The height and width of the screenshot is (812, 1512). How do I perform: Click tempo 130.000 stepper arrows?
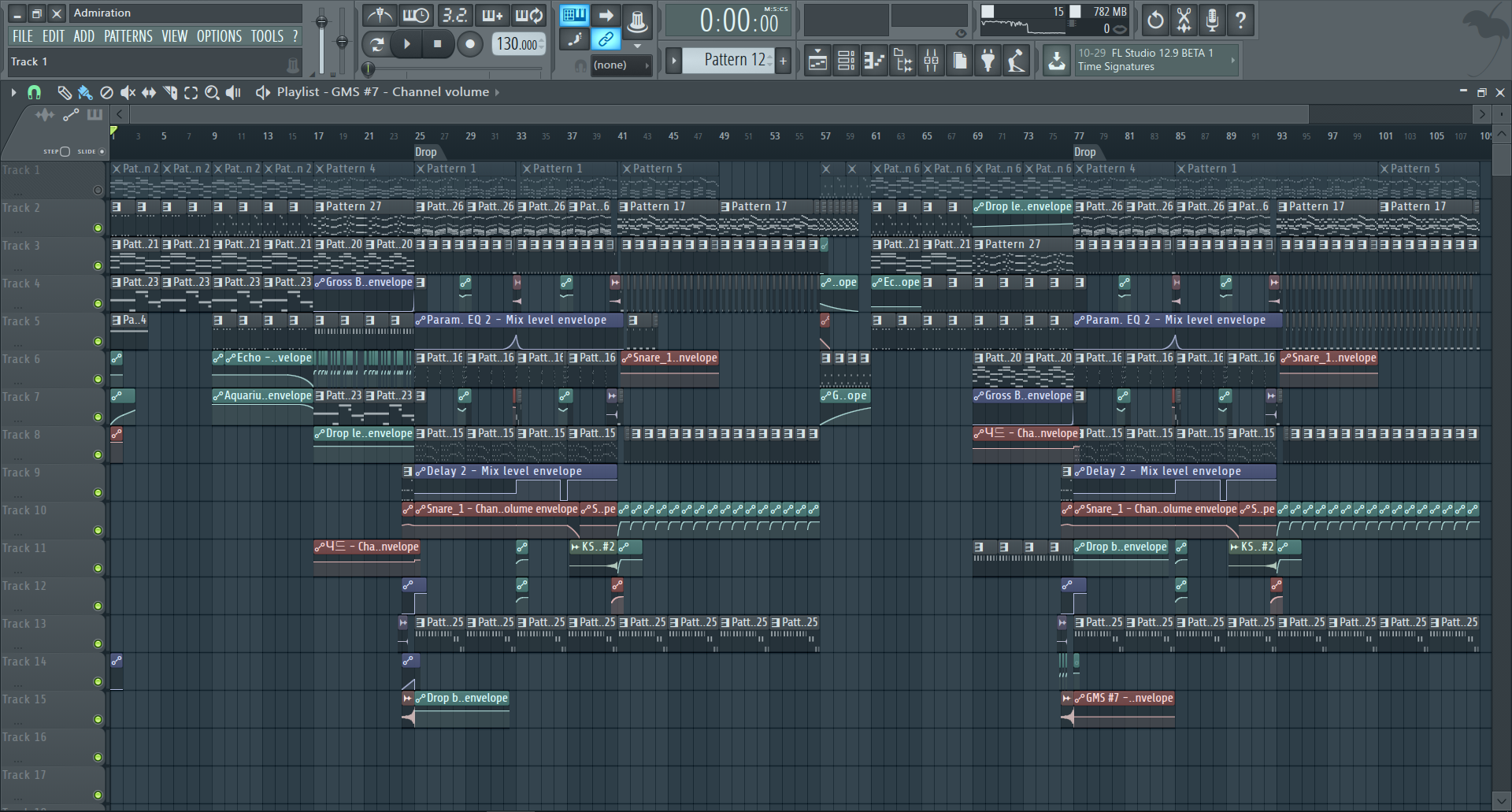542,44
